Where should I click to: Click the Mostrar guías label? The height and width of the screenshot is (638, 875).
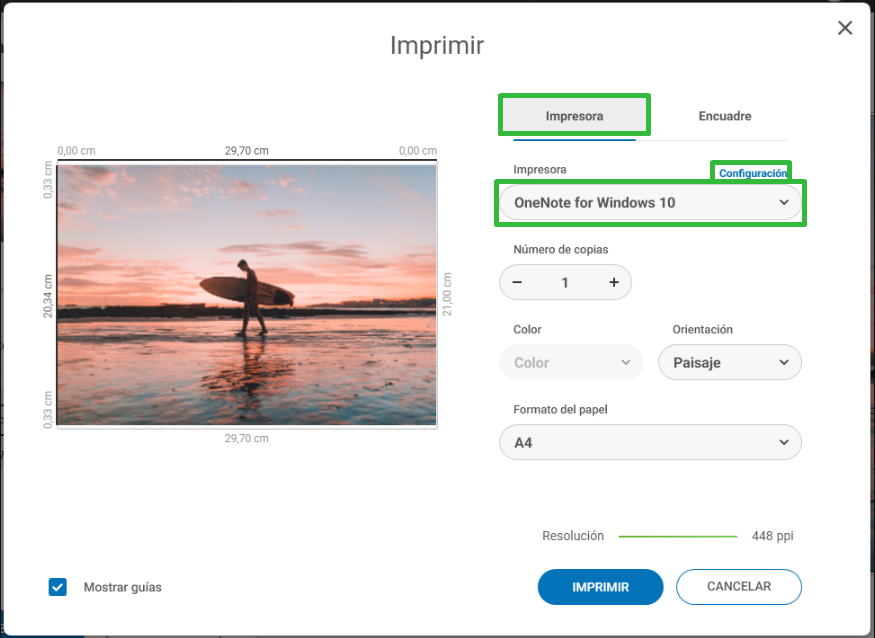click(123, 587)
